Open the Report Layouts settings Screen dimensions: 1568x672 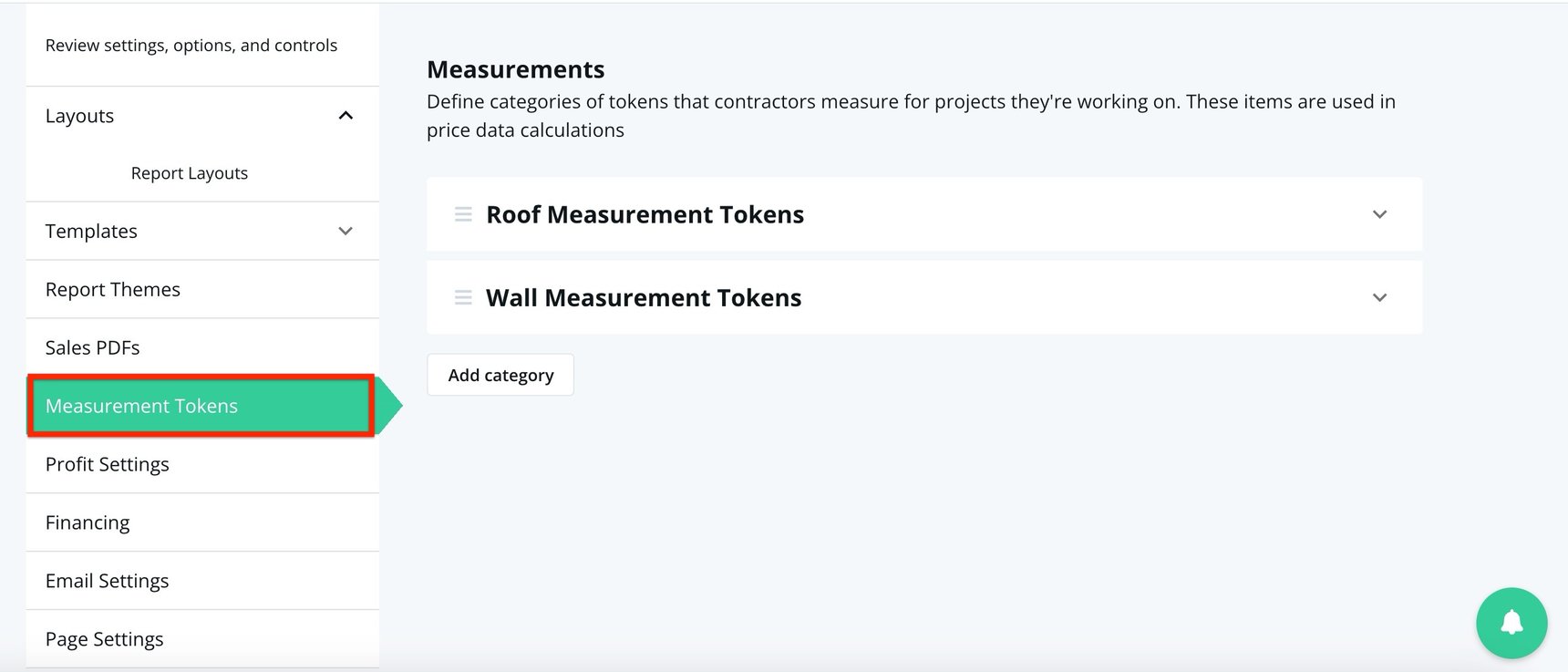pos(188,172)
